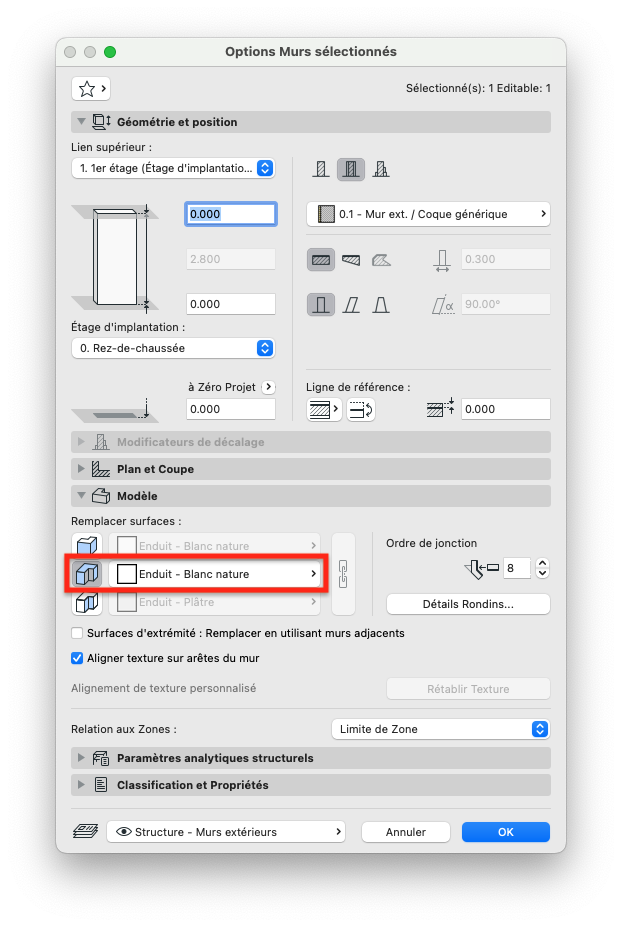Click the à Zéro Projet elevation field

click(231, 409)
